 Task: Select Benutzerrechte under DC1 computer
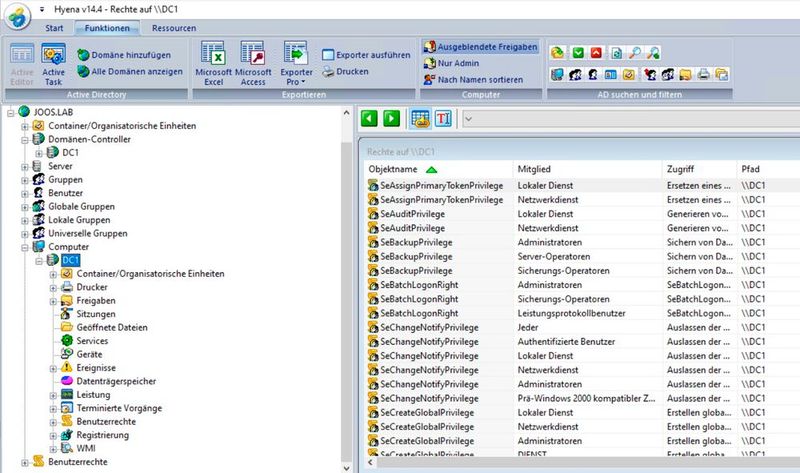[106, 422]
